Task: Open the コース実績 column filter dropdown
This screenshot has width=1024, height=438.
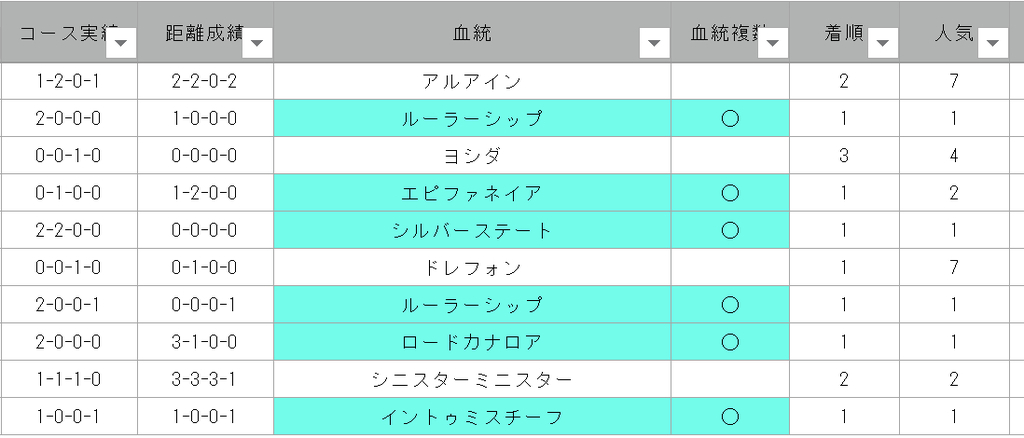Action: pos(124,44)
